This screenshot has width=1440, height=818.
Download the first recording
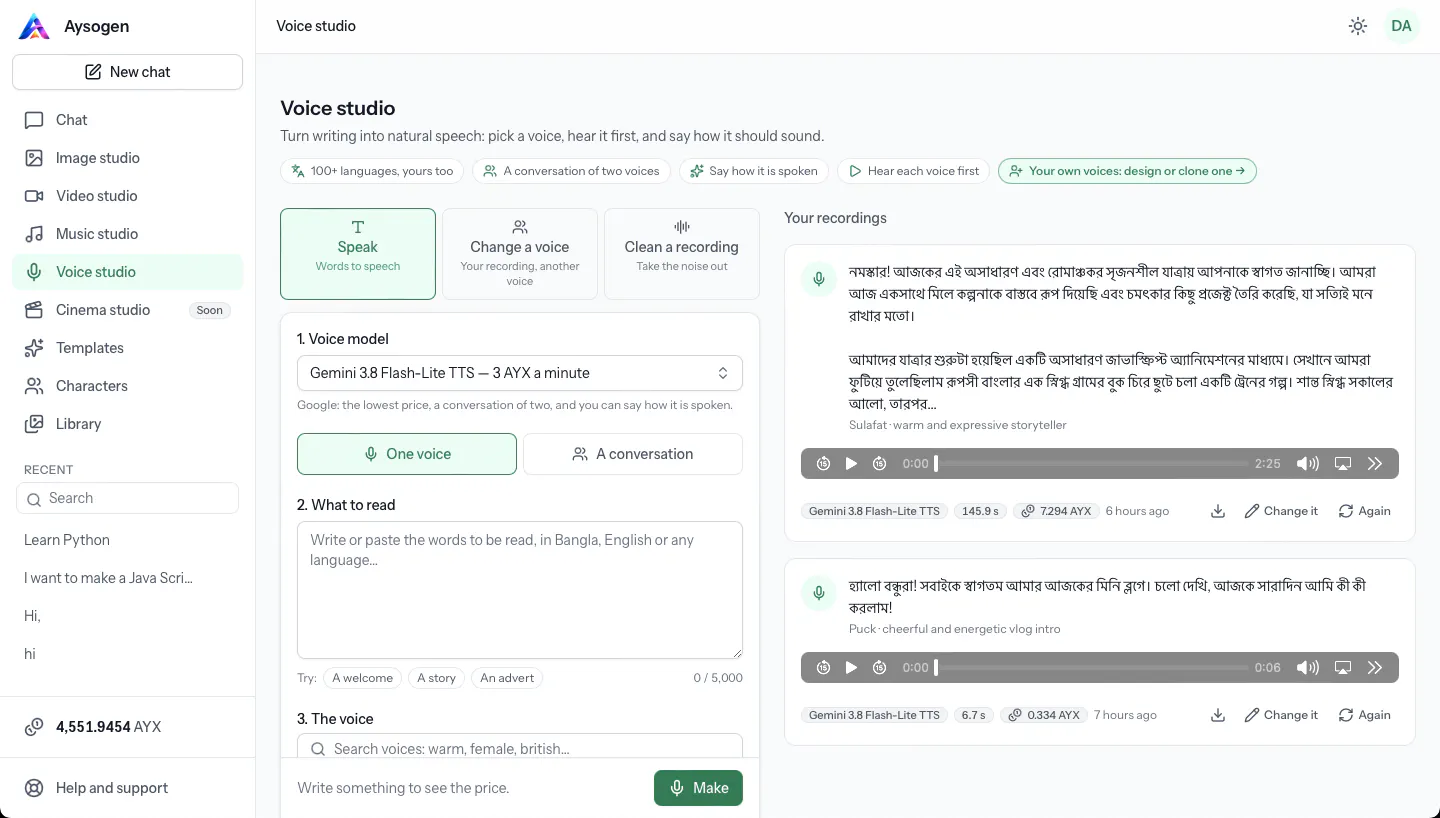(x=1217, y=511)
